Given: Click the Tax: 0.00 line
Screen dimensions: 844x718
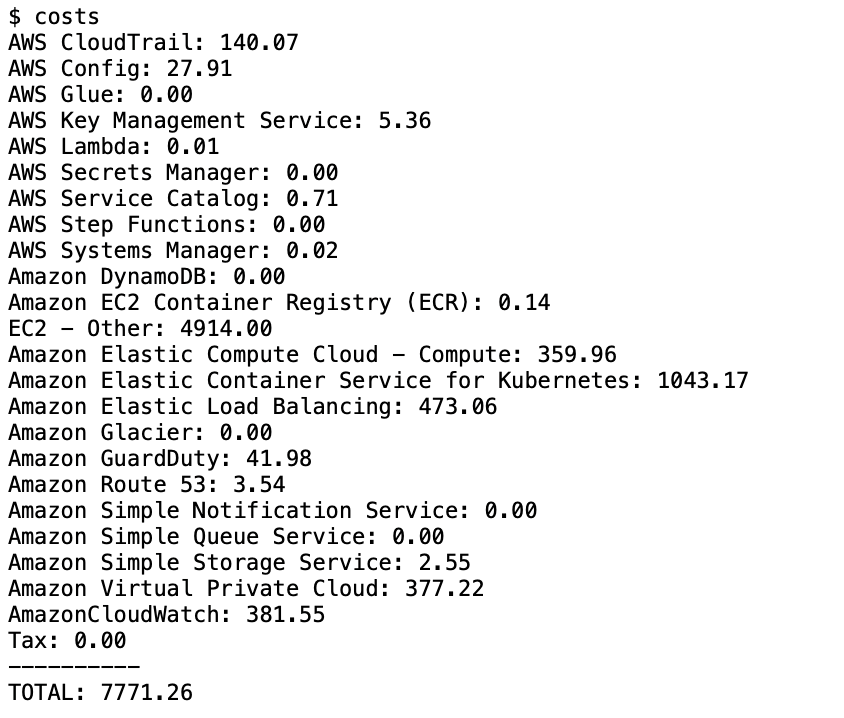Looking at the screenshot, I should (x=67, y=641).
